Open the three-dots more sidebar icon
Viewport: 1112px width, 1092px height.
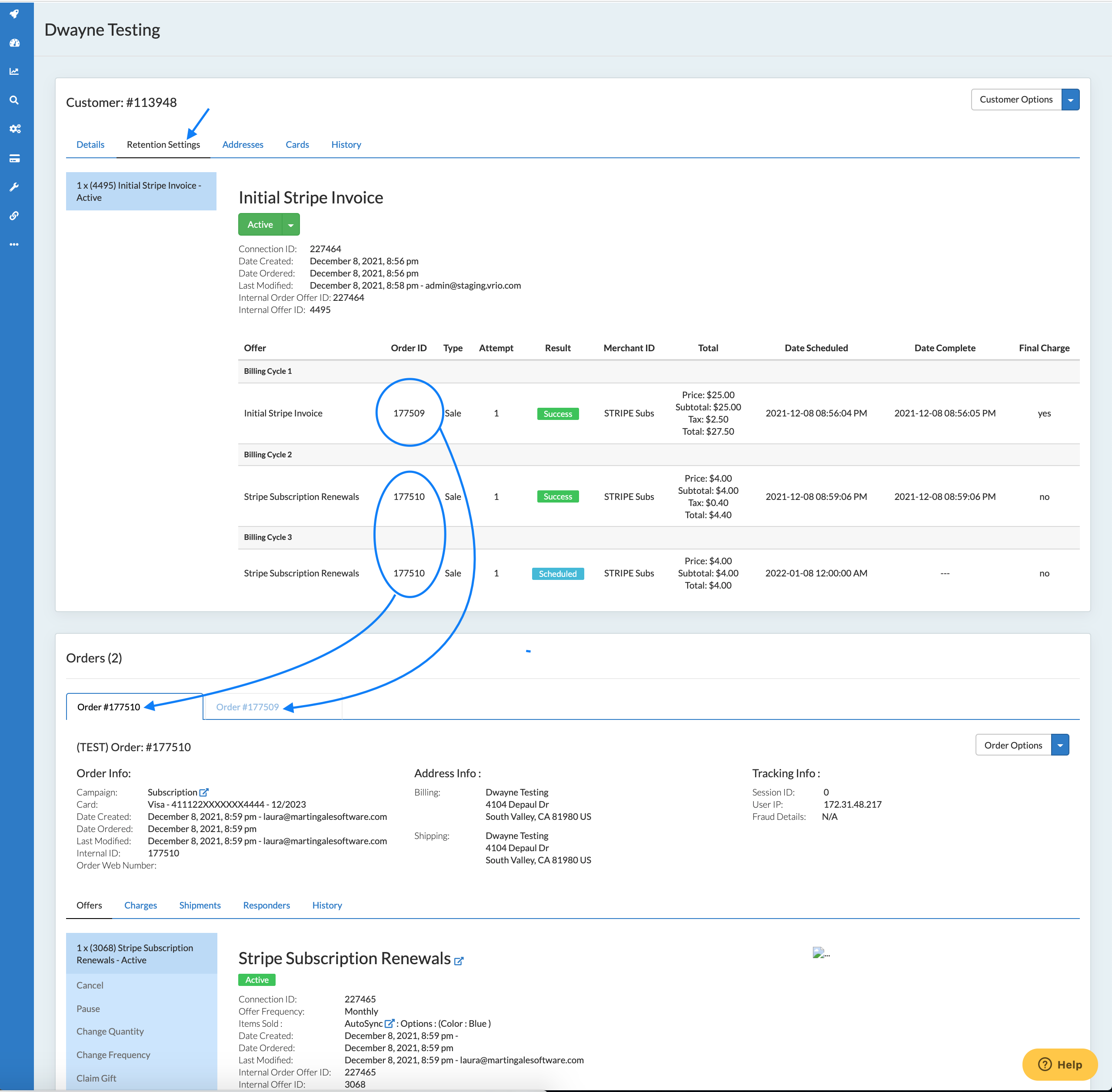coord(14,244)
